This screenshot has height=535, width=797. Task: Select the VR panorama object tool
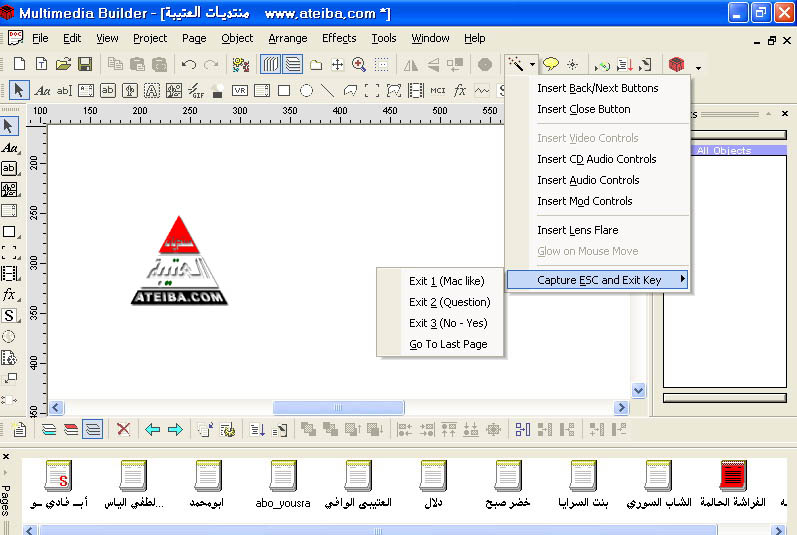pyautogui.click(x=240, y=91)
